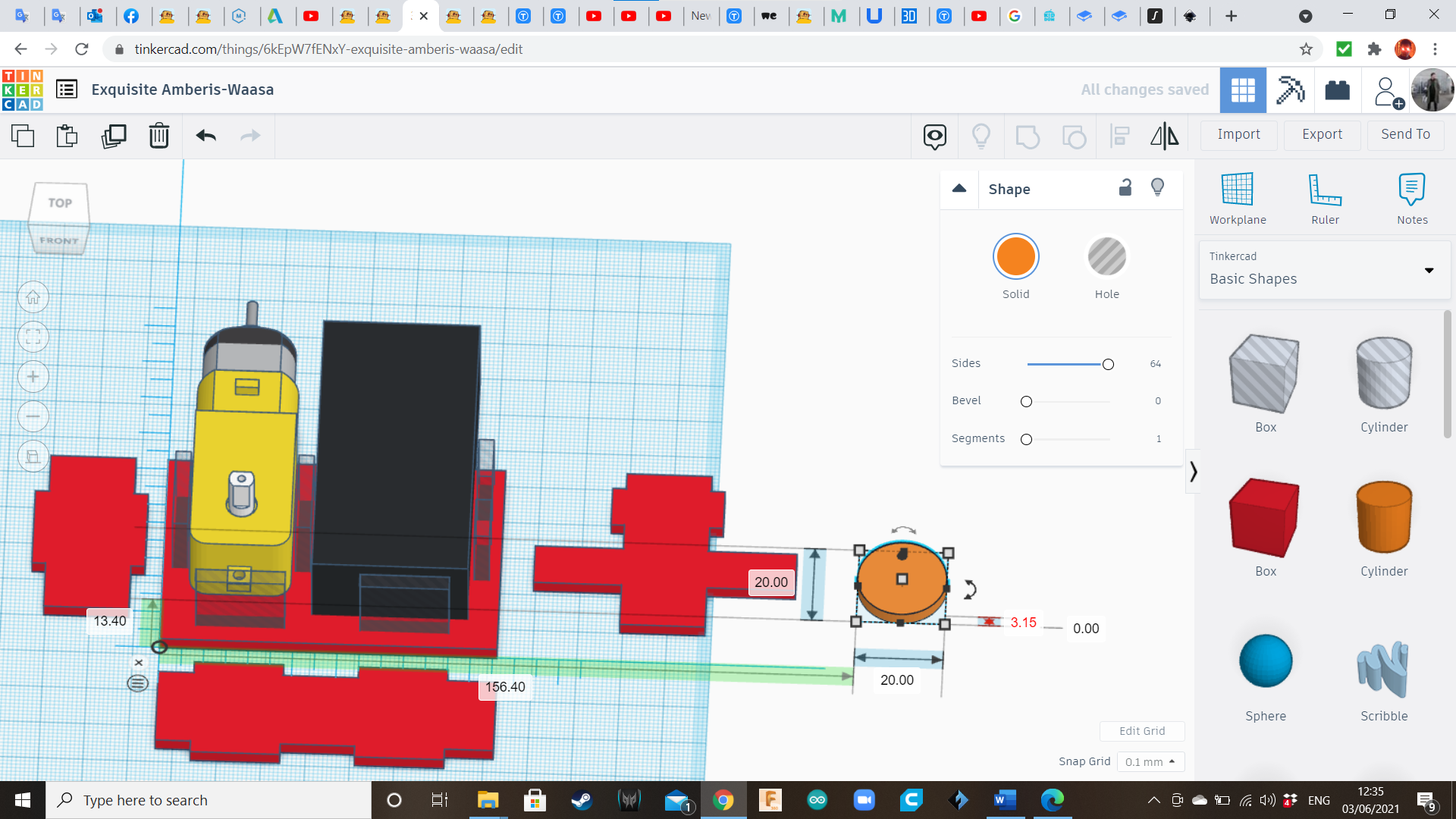Viewport: 1456px width, 819px height.
Task: Select the Ruler tool
Action: (1325, 197)
